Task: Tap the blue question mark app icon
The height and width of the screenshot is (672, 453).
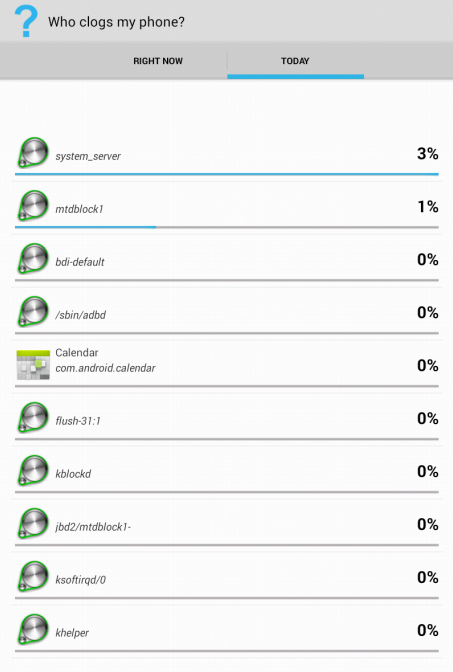Action: [x=26, y=21]
